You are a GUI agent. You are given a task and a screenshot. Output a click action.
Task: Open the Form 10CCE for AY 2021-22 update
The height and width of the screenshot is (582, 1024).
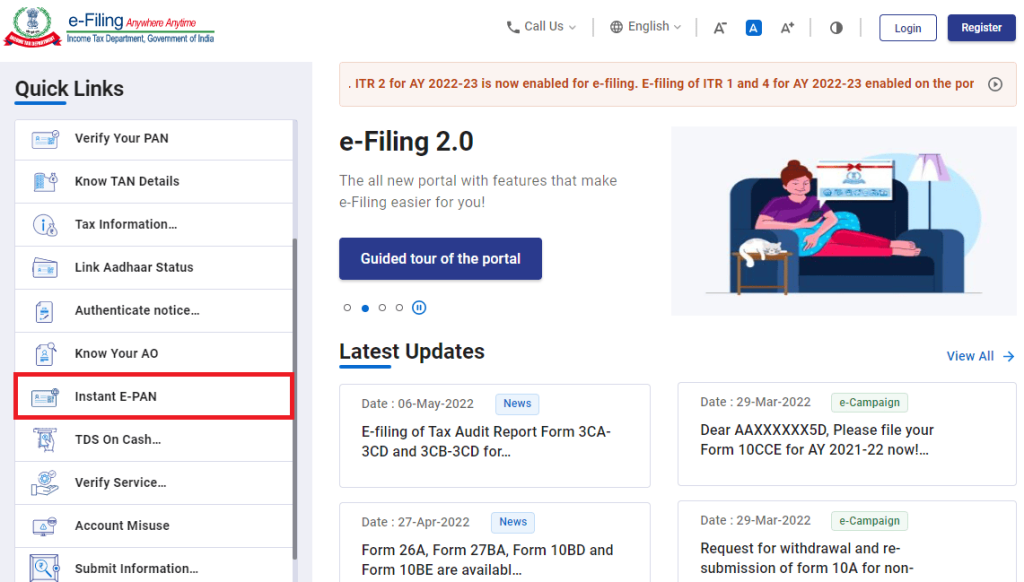click(847, 434)
